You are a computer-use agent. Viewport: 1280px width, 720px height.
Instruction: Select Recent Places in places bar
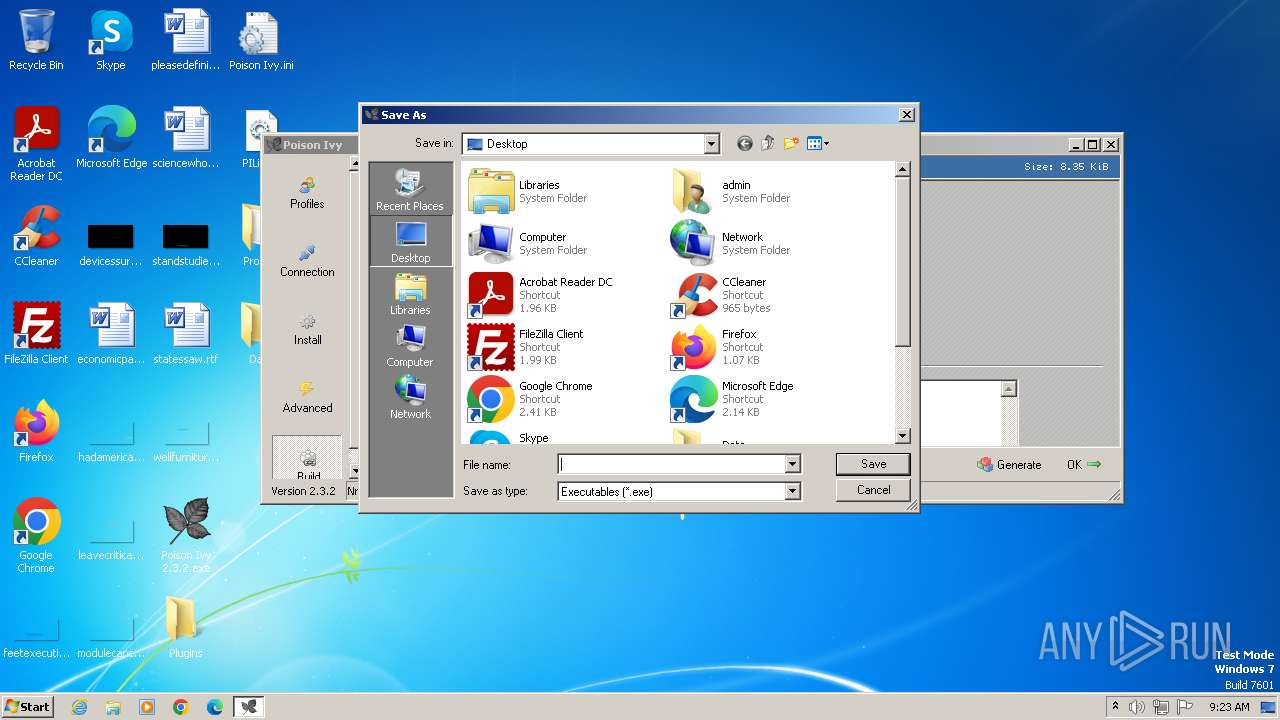click(x=410, y=190)
